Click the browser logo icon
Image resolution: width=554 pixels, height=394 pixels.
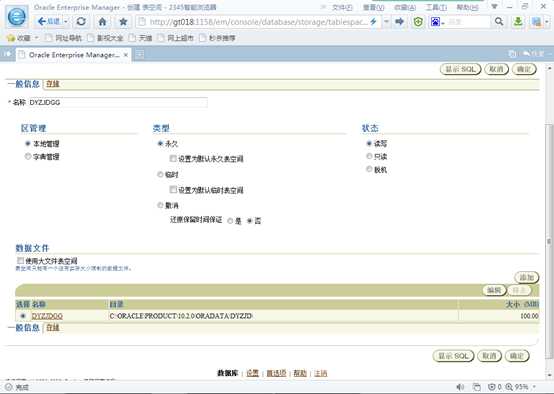coord(17,16)
